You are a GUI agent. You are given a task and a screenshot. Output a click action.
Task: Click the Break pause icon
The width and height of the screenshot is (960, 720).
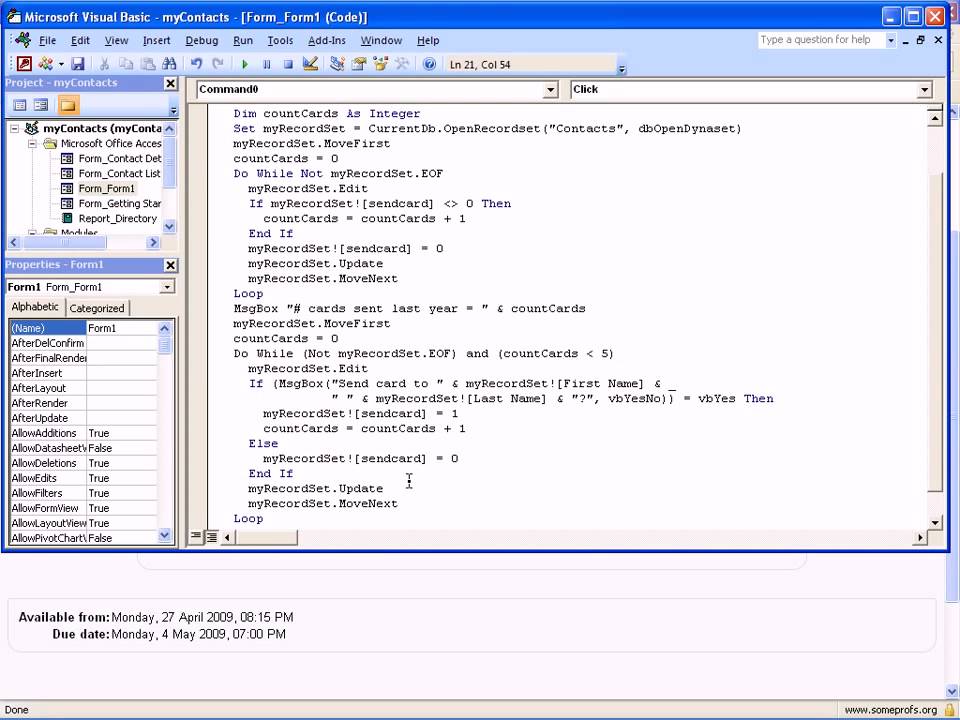click(266, 64)
